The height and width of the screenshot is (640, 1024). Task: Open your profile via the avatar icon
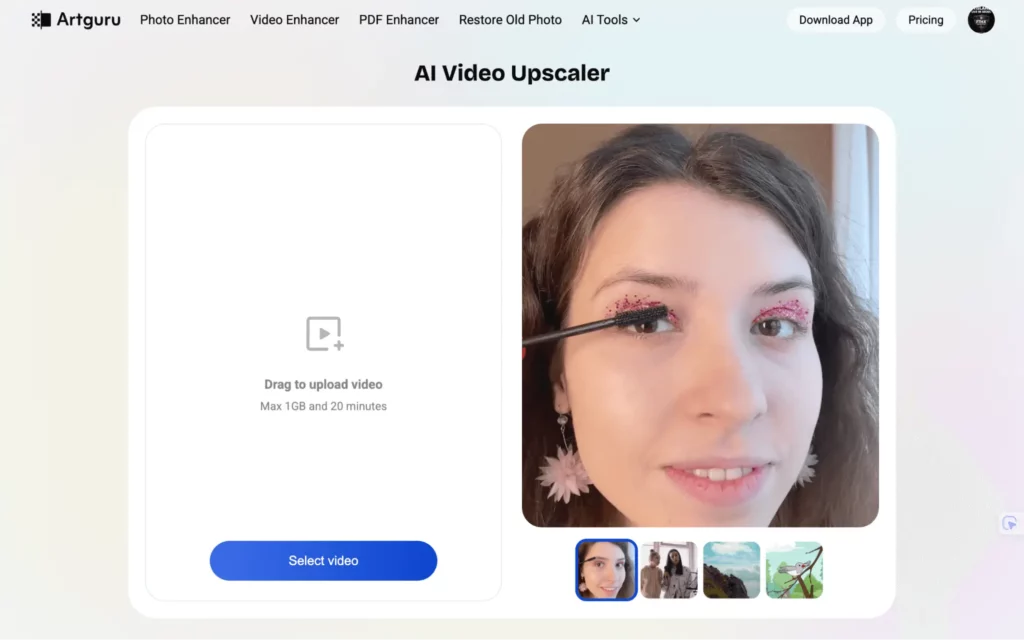pyautogui.click(x=981, y=20)
